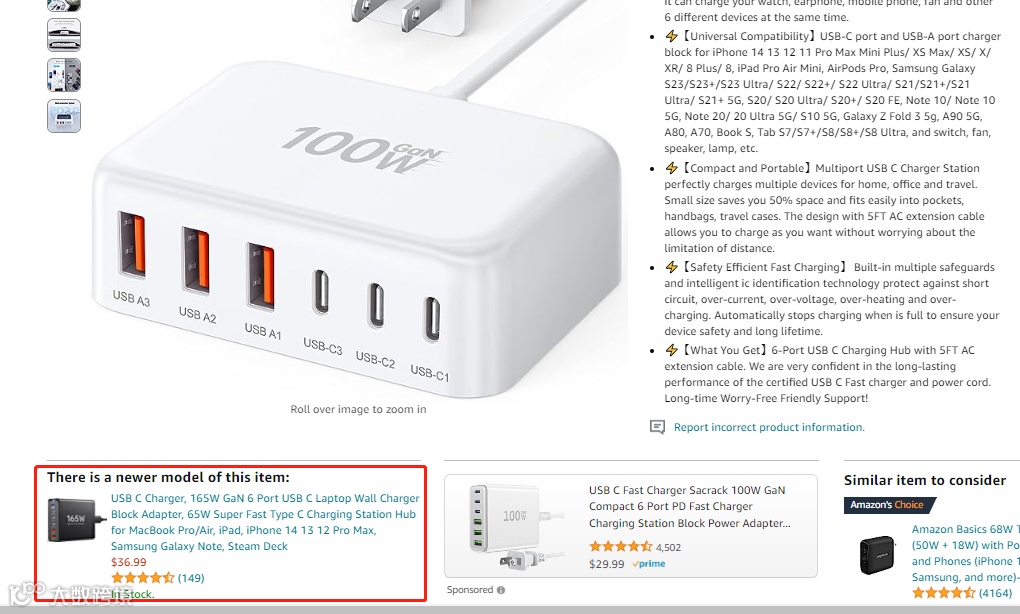Viewport: 1020px width, 614px height.
Task: Click the $36.99 price of newer model
Action: point(129,562)
